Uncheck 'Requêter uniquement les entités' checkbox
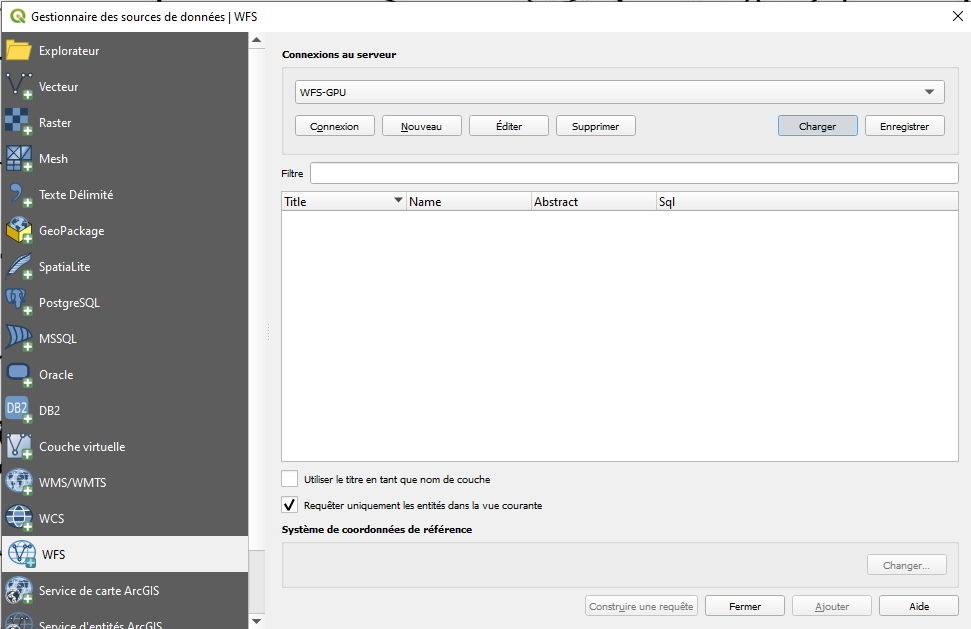This screenshot has width=971, height=629. [x=290, y=505]
